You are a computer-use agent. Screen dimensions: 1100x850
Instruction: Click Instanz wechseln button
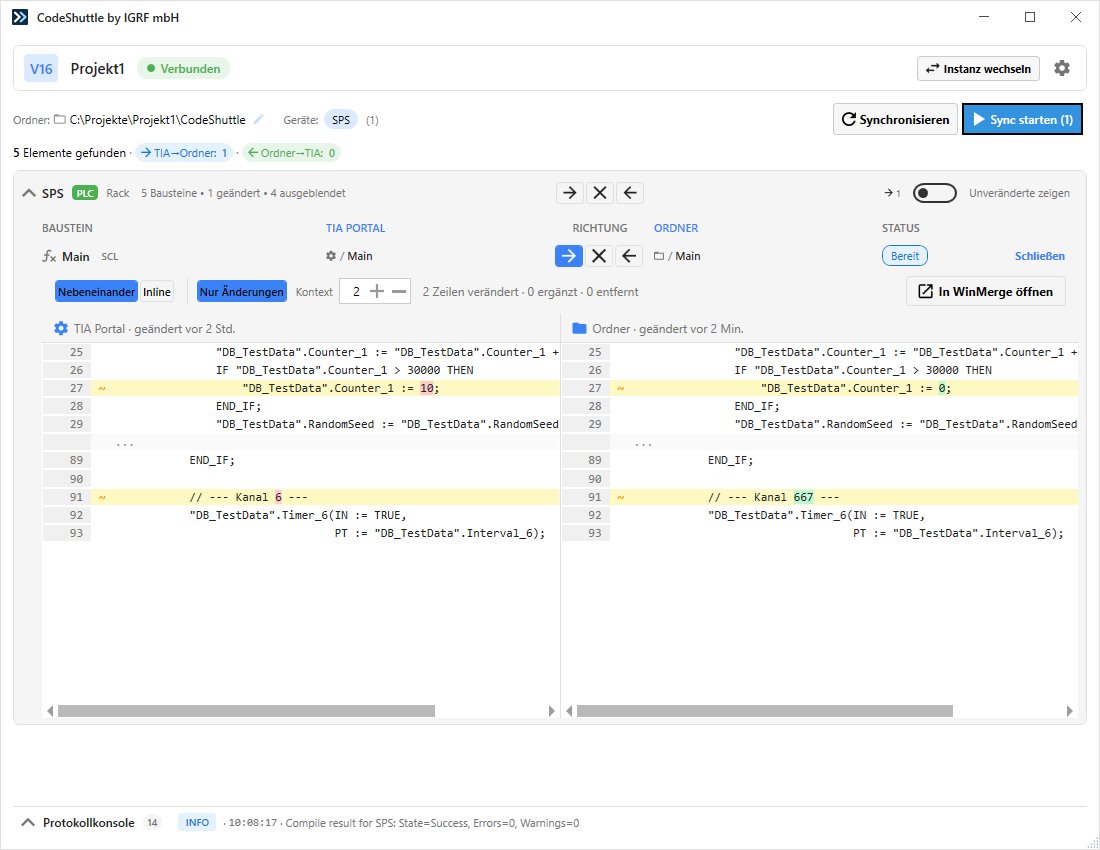click(978, 68)
